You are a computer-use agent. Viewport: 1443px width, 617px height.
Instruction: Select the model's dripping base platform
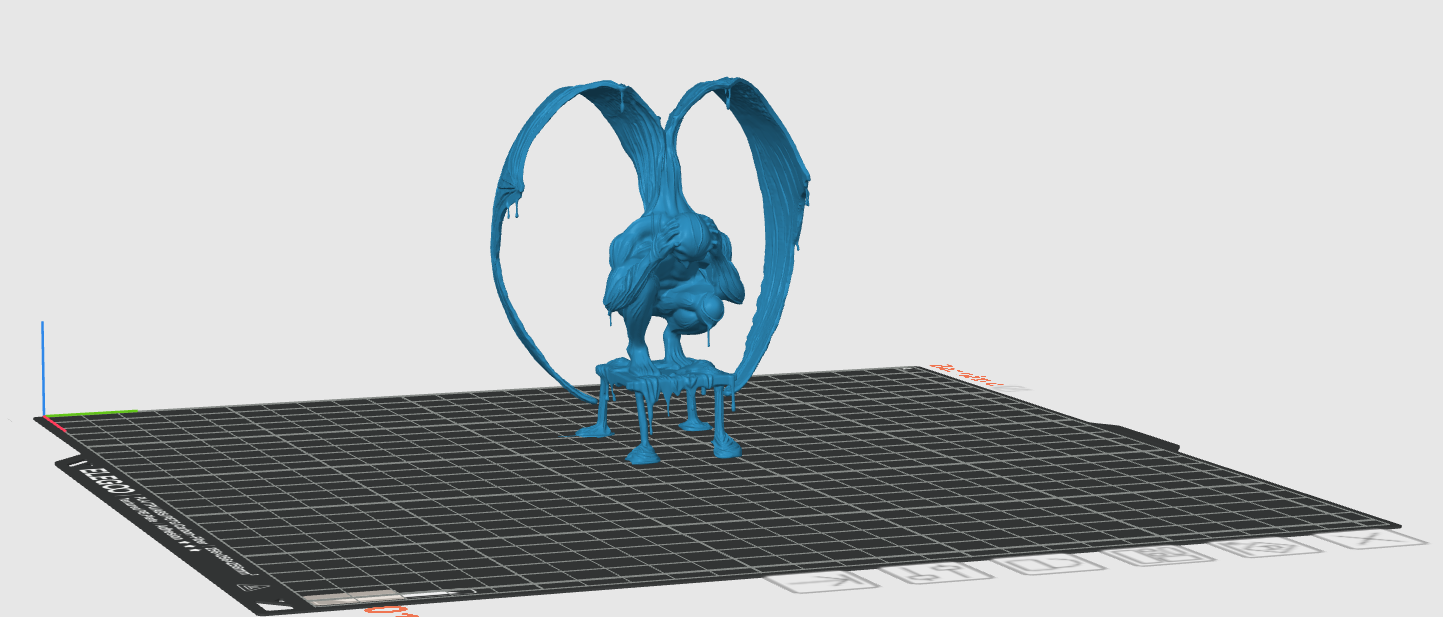(665, 378)
